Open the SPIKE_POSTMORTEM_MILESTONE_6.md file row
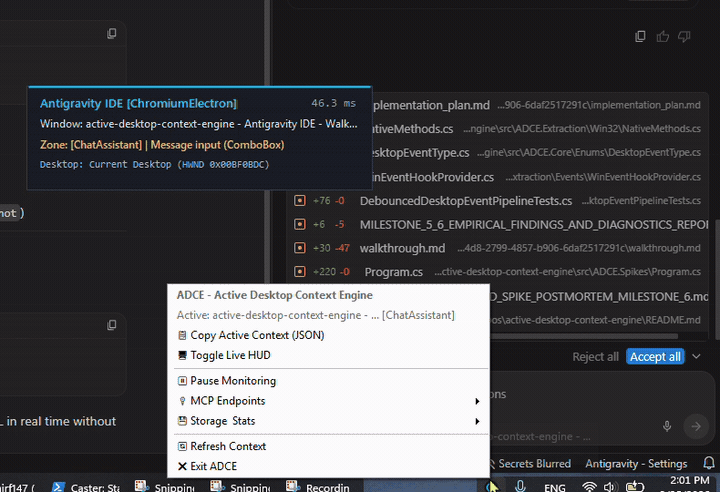The width and height of the screenshot is (720, 492). 599,297
